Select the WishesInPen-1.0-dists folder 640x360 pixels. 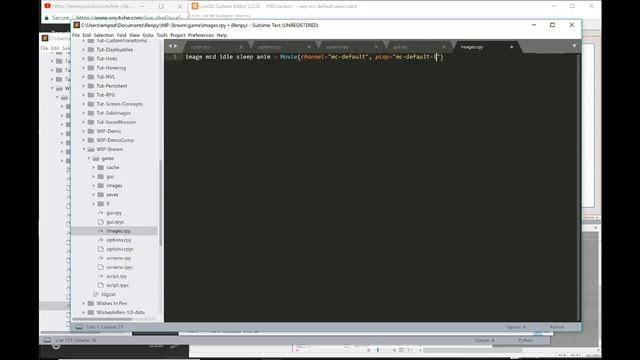(x=120, y=312)
